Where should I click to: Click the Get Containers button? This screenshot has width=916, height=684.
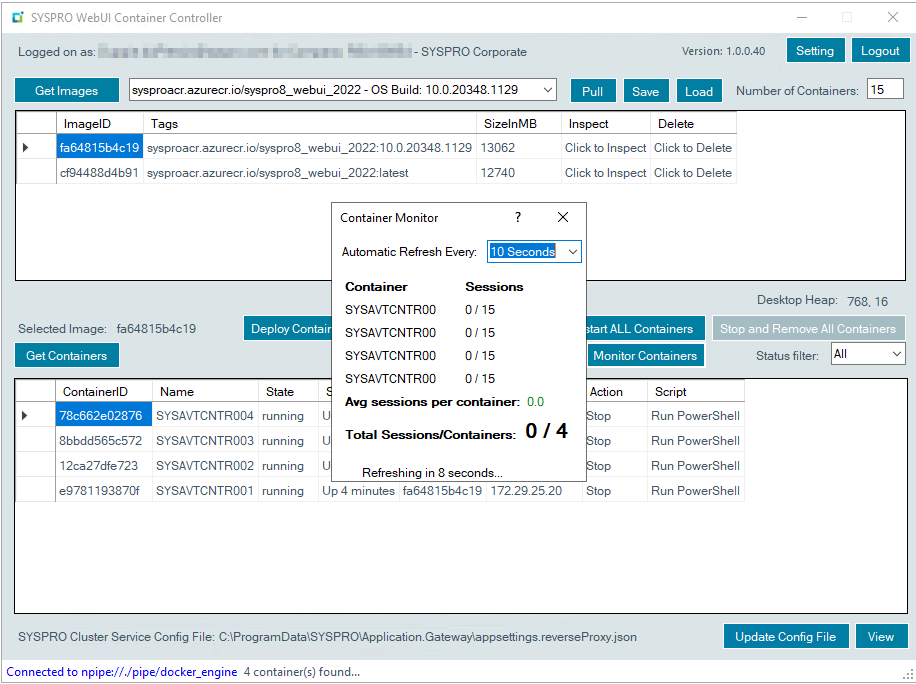point(66,356)
